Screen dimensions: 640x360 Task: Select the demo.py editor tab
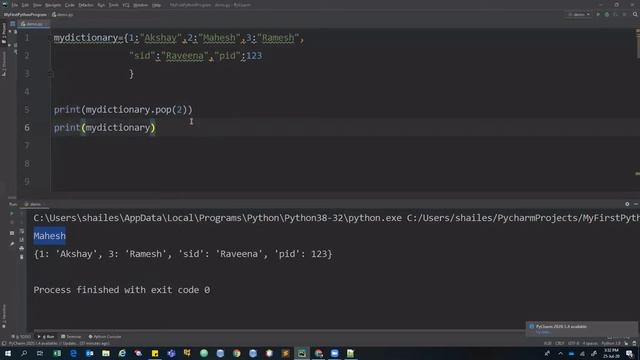pos(33,24)
